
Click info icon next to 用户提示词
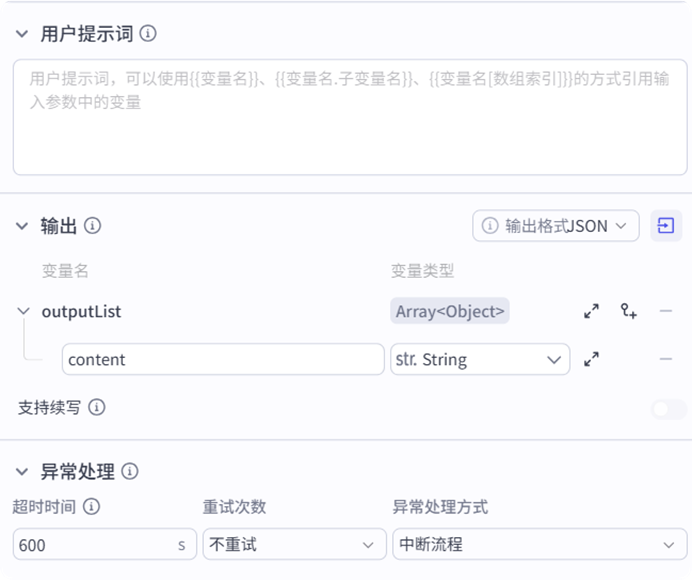pyautogui.click(x=149, y=33)
